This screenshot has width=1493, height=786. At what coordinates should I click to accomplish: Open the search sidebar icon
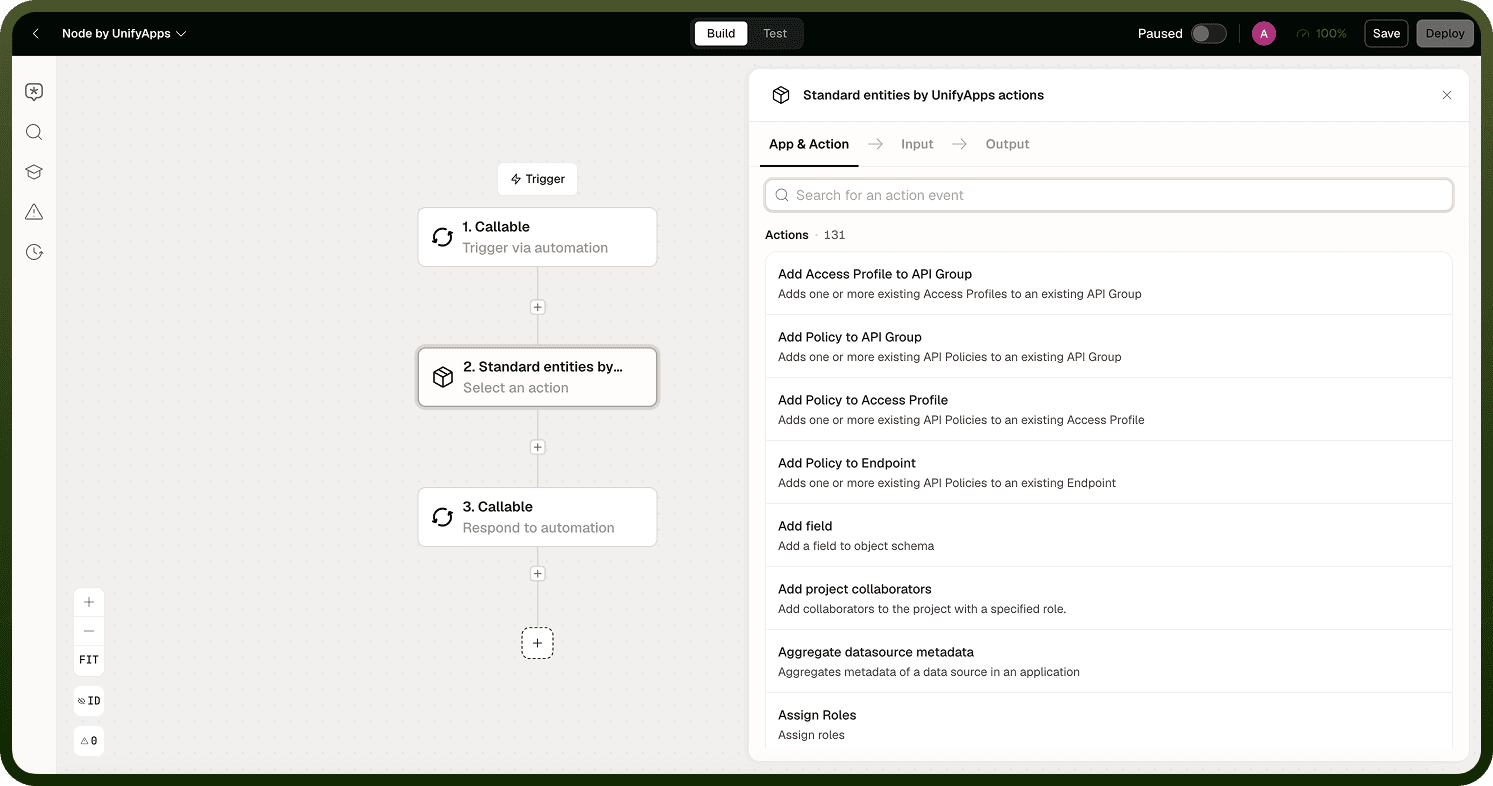point(34,132)
